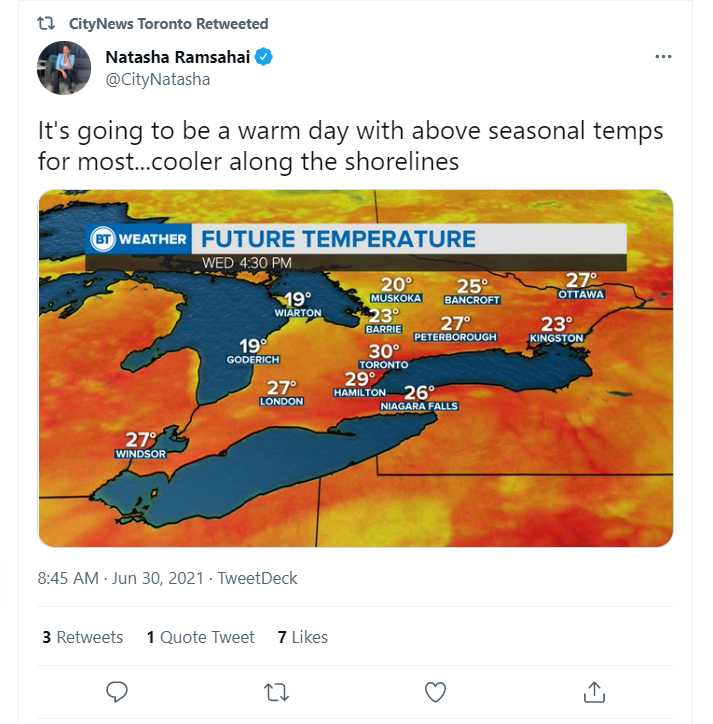Click the reply speech bubble icon
Image resolution: width=713 pixels, height=724 pixels.
117,692
